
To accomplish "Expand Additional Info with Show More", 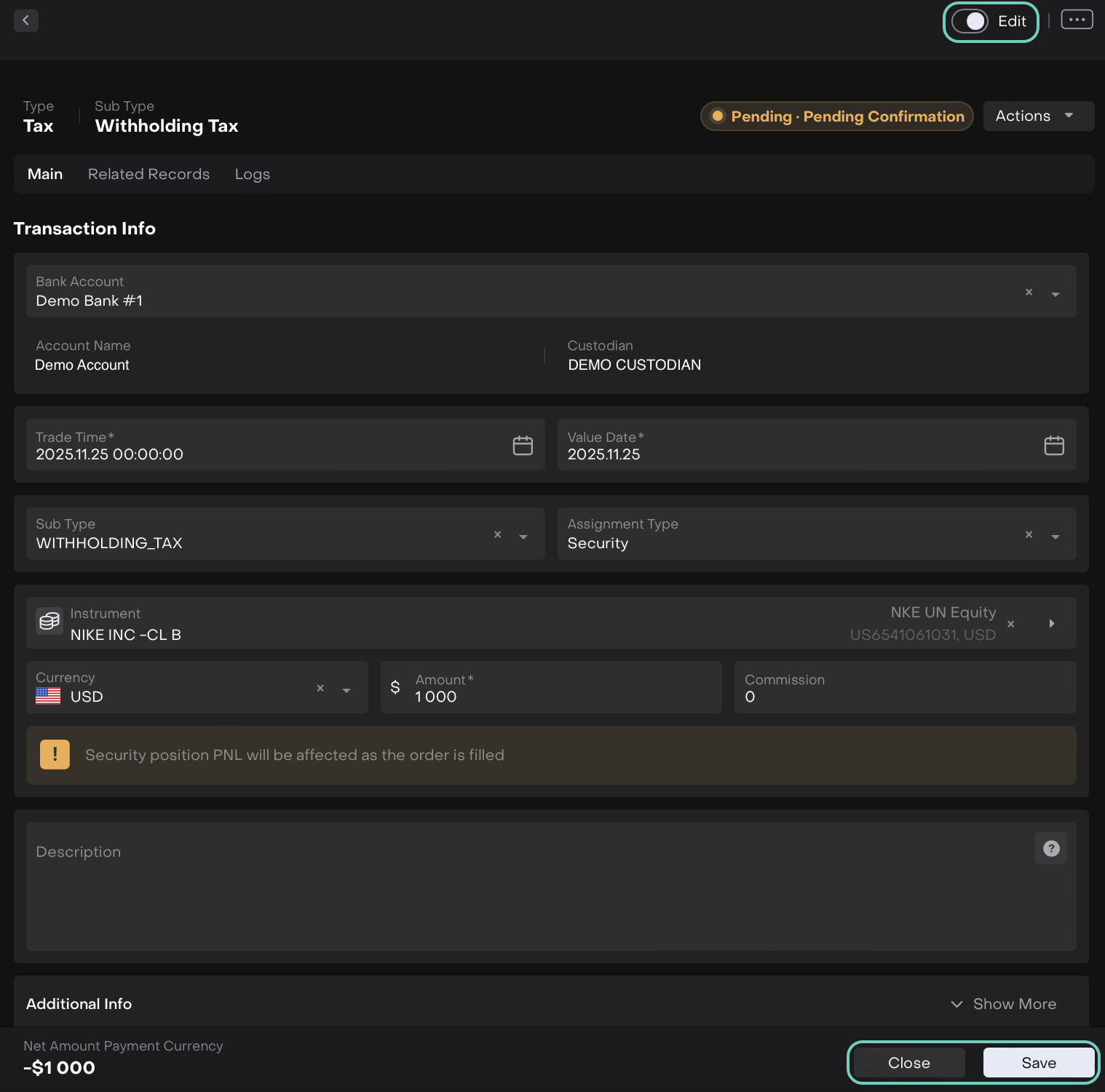I will [1004, 1004].
